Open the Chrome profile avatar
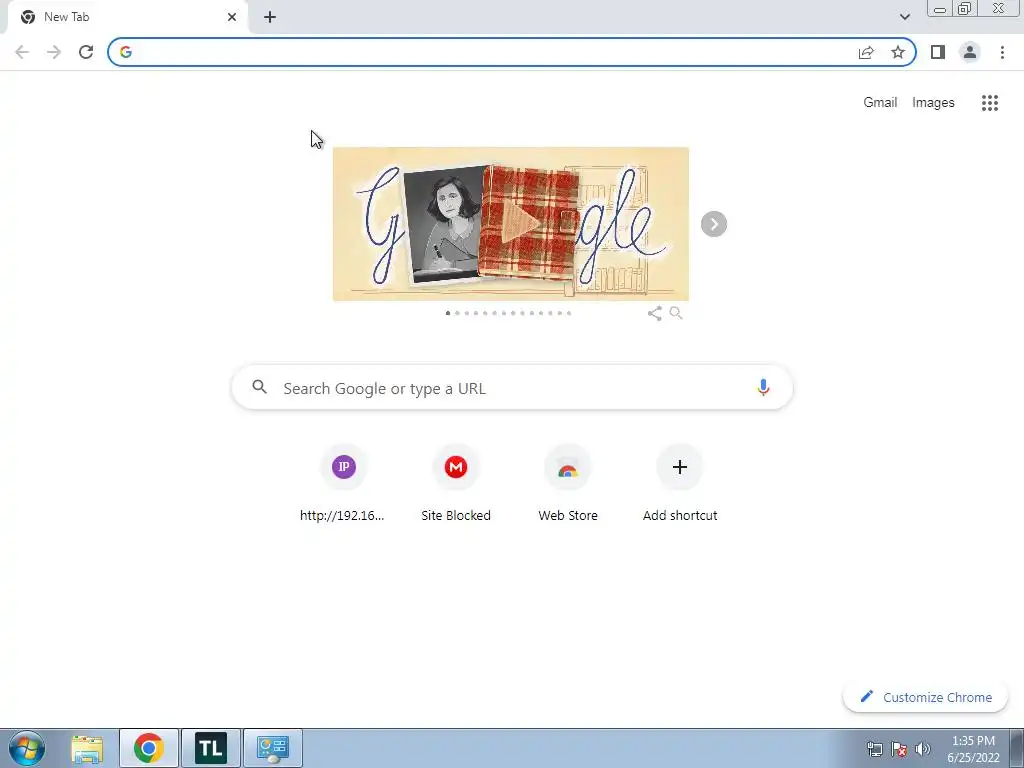1024x768 pixels. (x=970, y=52)
